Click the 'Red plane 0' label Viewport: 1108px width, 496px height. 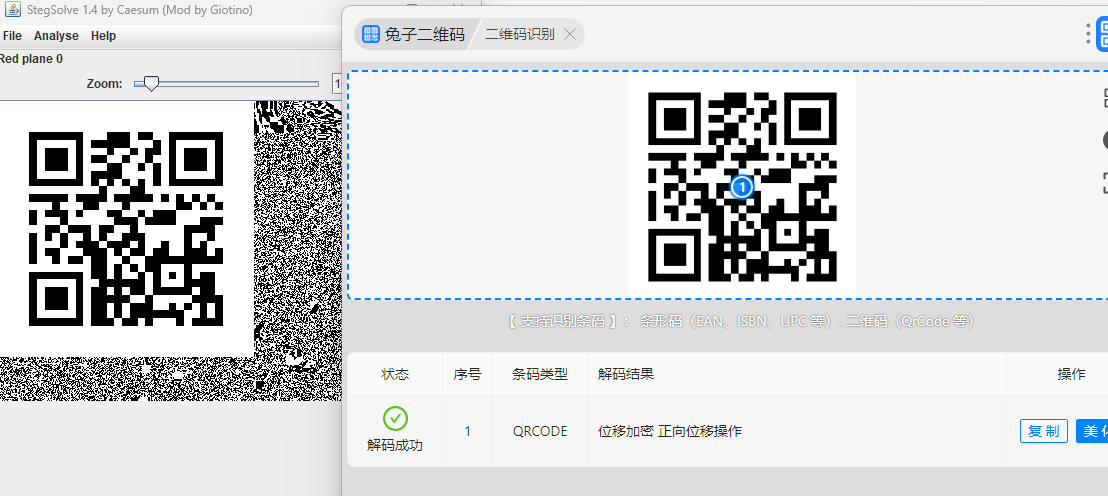click(30, 59)
